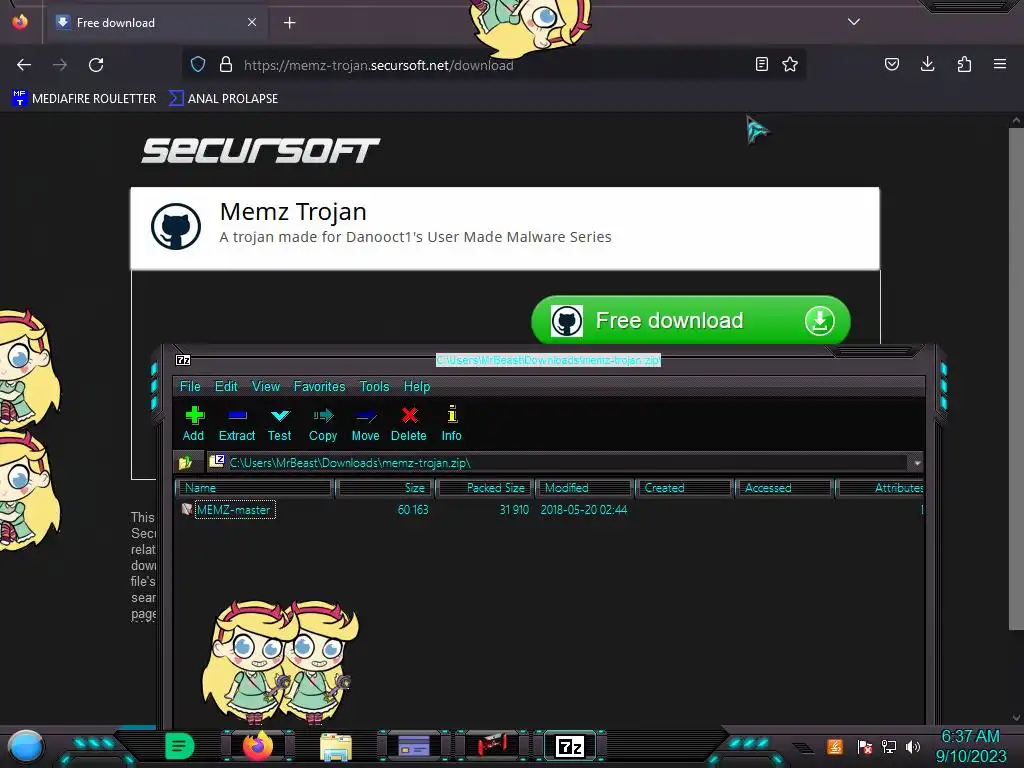Bookmark this page with the star
The height and width of the screenshot is (768, 1024).
pos(790,64)
